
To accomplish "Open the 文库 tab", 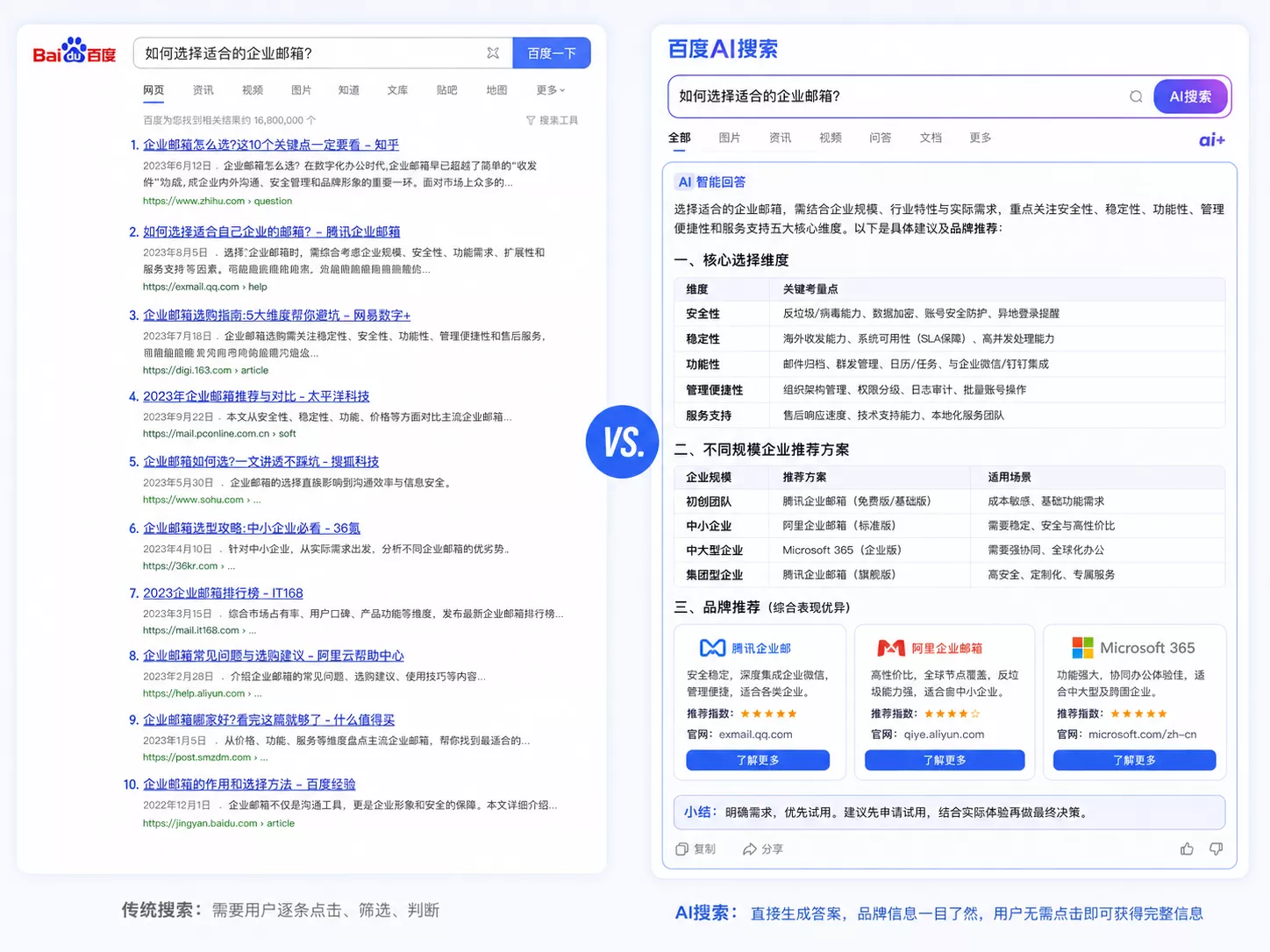I will (398, 89).
